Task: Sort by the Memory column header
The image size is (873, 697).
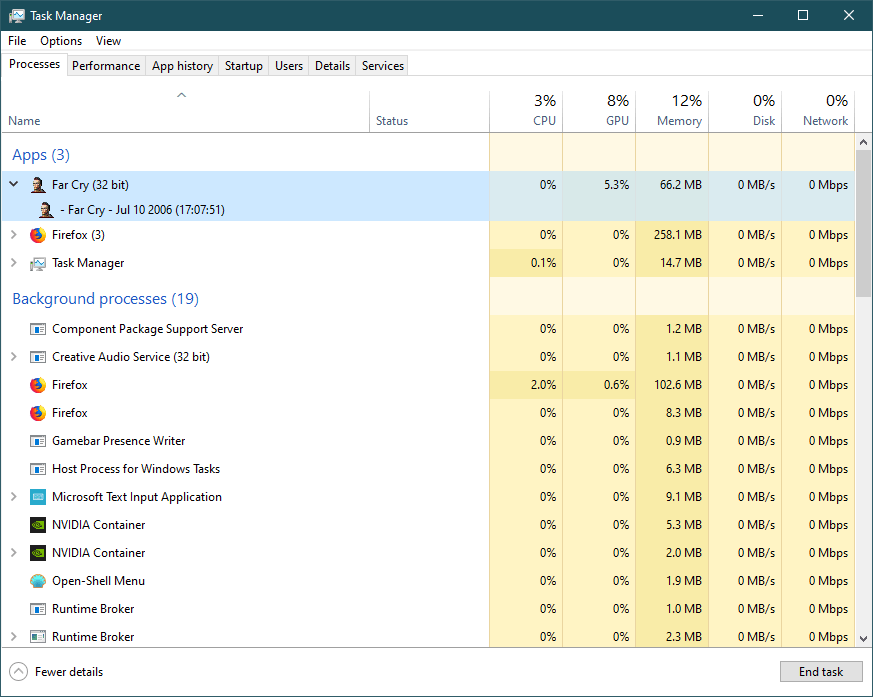Action: [672, 111]
